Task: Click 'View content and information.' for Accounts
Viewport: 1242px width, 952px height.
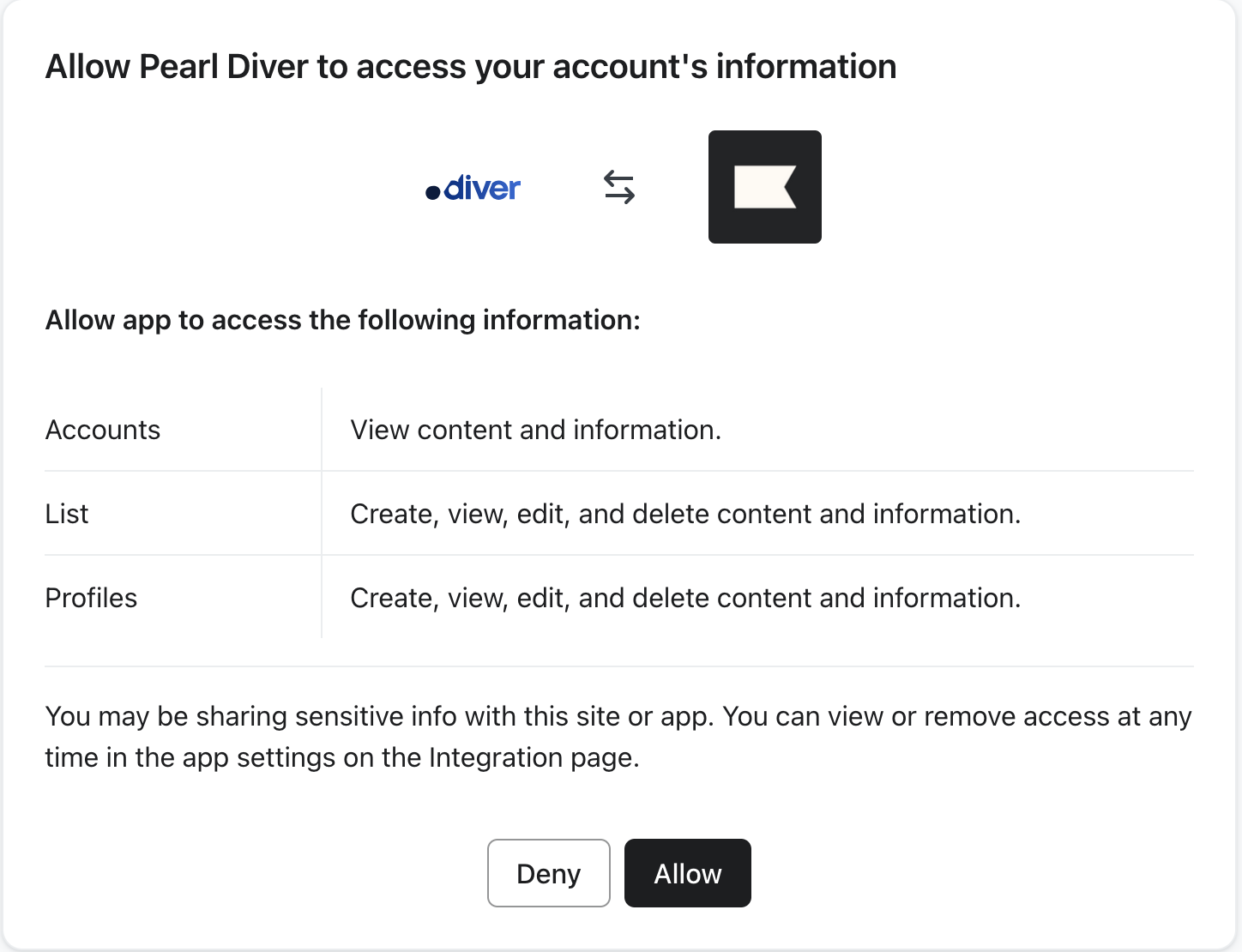Action: coord(535,430)
